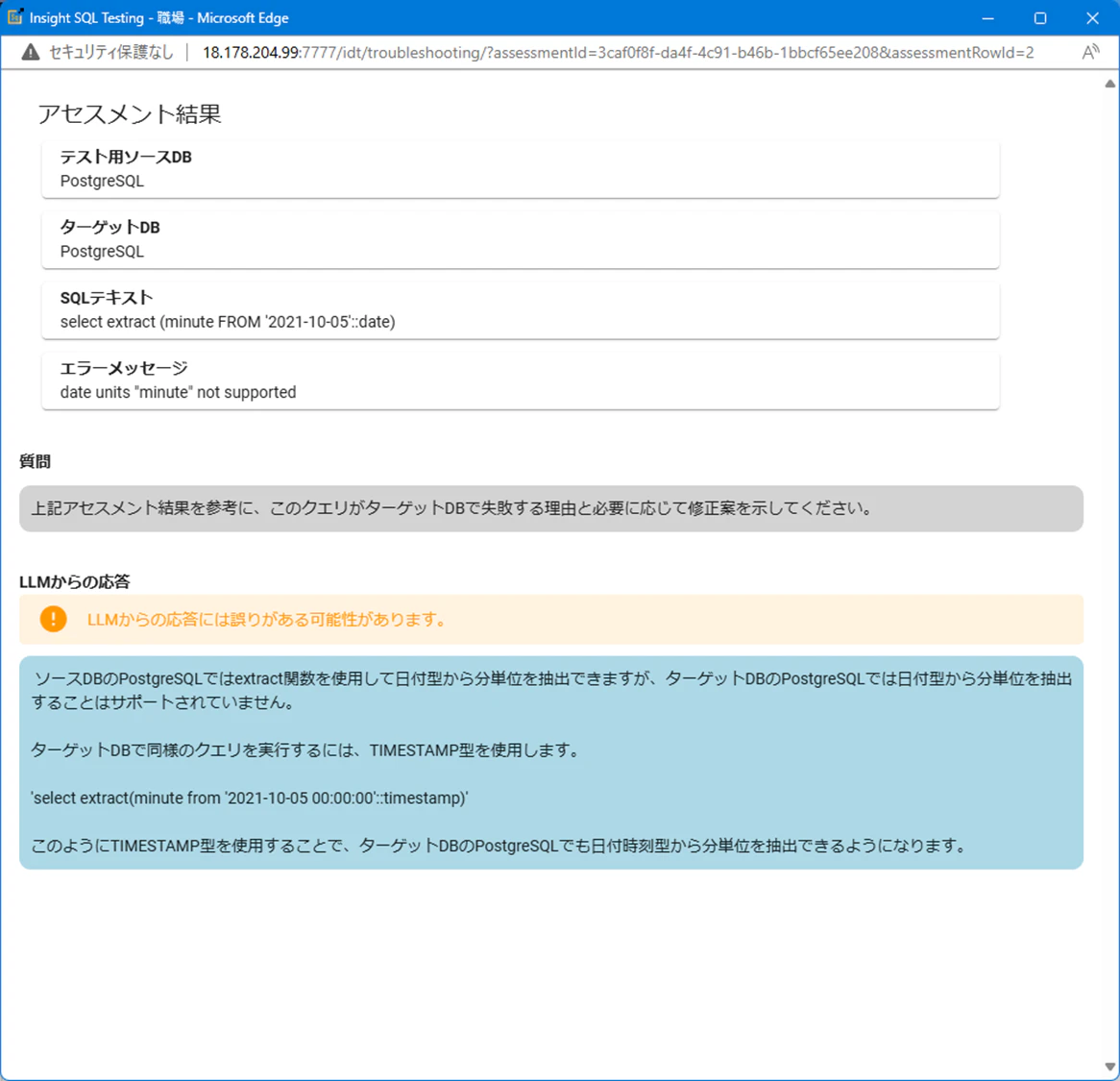Image resolution: width=1120 pixels, height=1081 pixels.
Task: Click the セキュリティ保護なし label
Action: 110,52
